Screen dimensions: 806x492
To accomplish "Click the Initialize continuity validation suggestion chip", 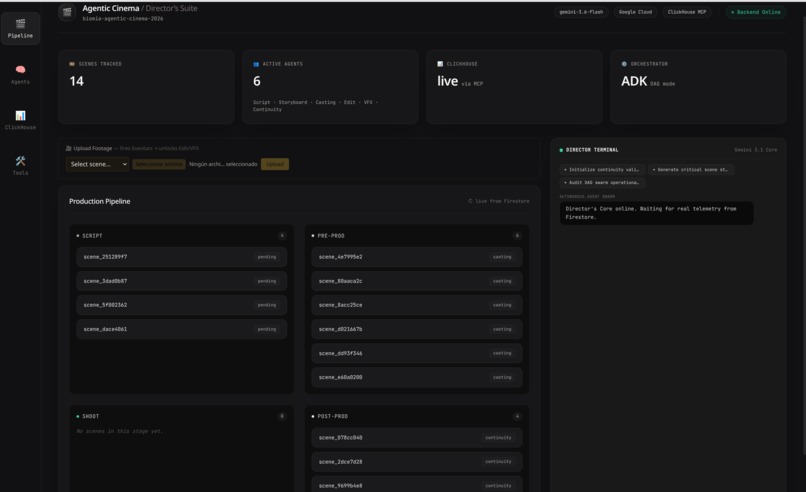I will [x=601, y=169].
